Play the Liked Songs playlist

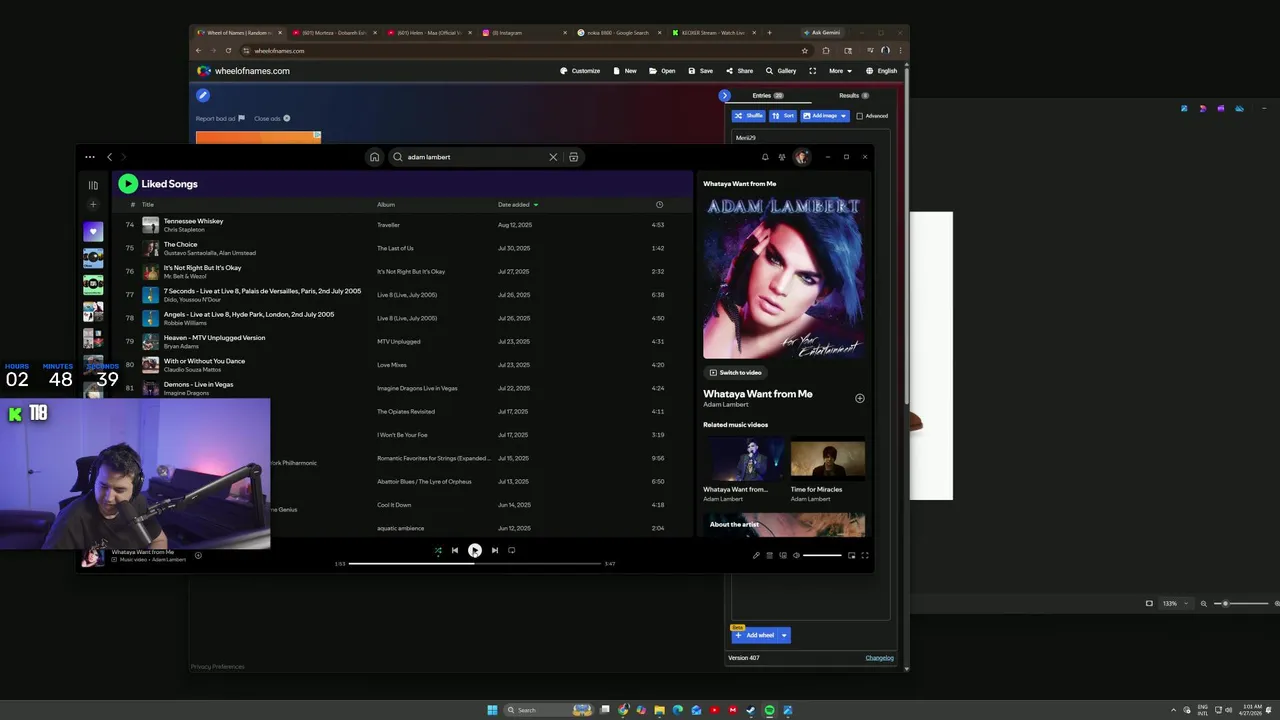128,183
